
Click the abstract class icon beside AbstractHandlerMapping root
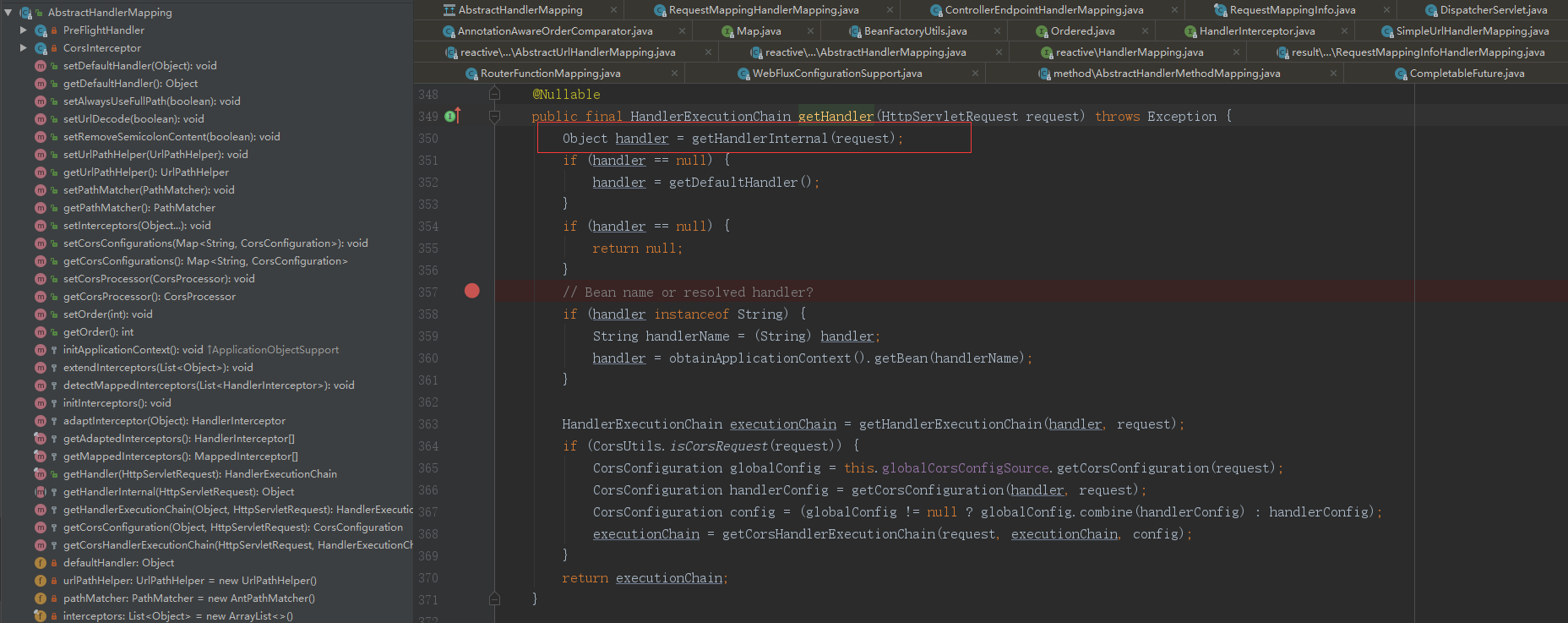pyautogui.click(x=25, y=13)
